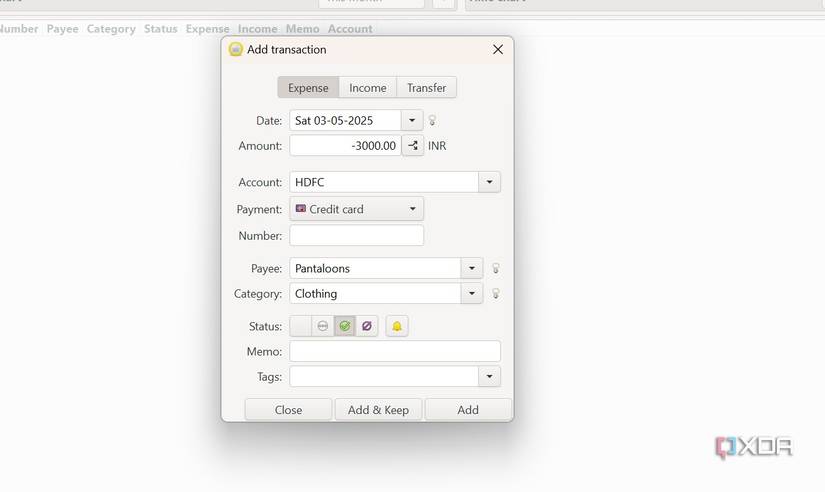
Task: Toggle the yellow bell remind status
Action: pos(397,326)
